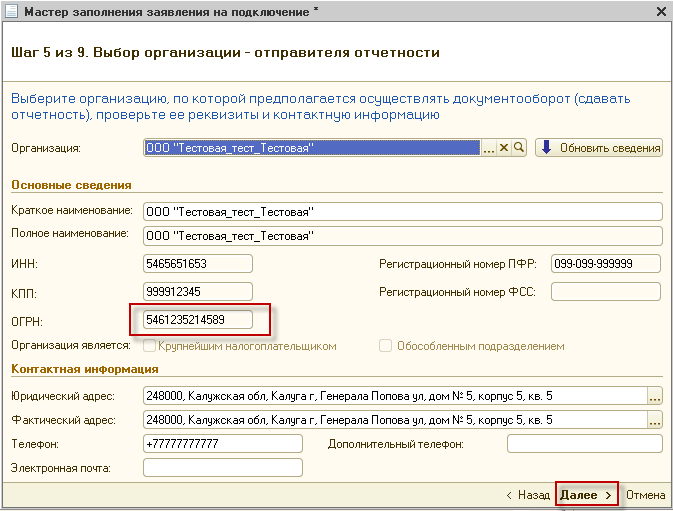Click wizard icon in the title bar

pos(11,12)
